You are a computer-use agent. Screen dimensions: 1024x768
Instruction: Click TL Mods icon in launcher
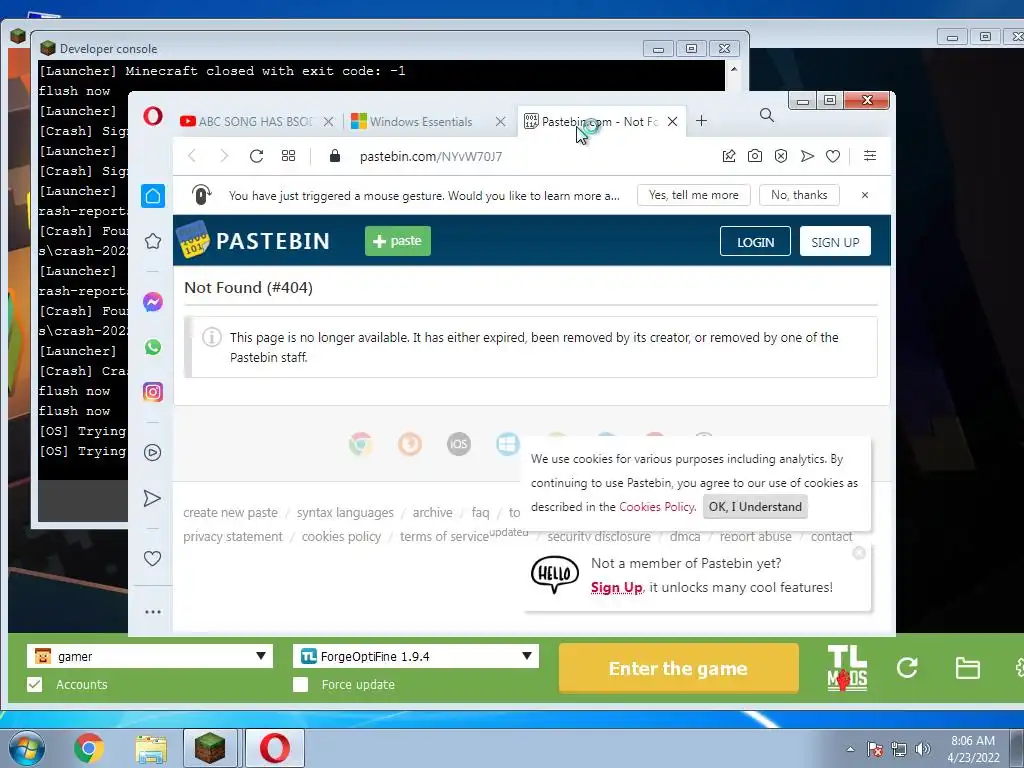point(847,668)
